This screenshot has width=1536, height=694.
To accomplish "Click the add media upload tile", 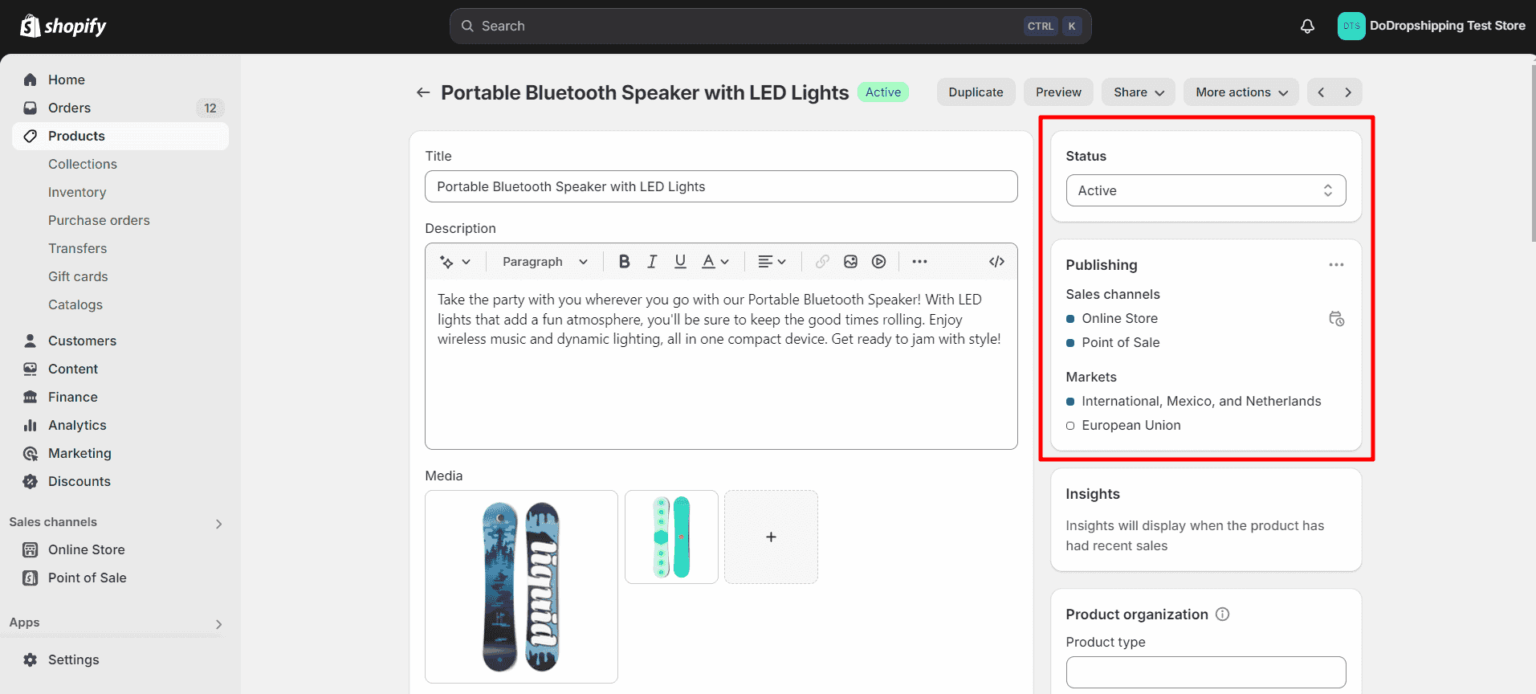I will point(770,537).
